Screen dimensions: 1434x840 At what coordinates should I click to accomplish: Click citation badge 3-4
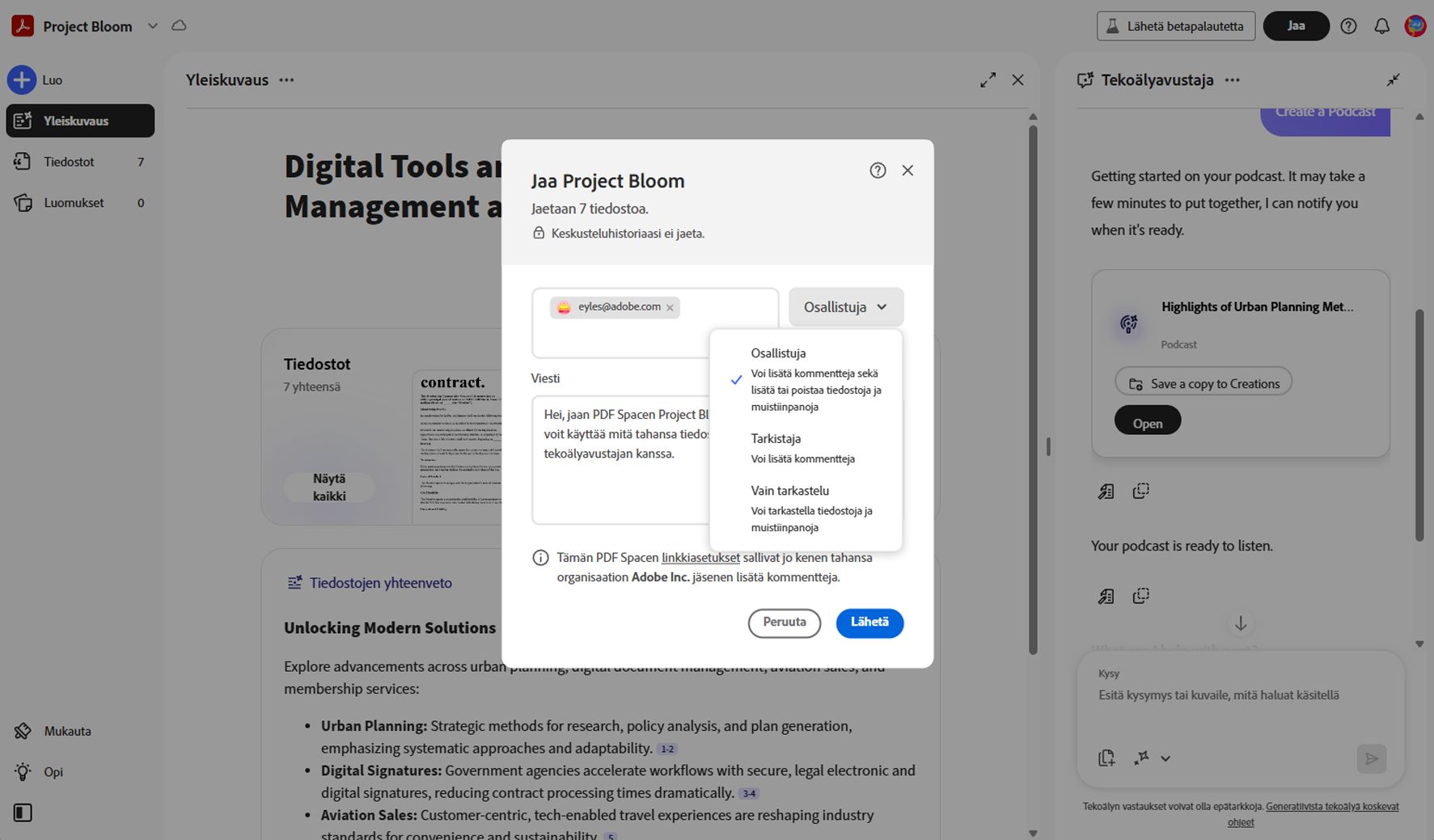[x=749, y=794]
